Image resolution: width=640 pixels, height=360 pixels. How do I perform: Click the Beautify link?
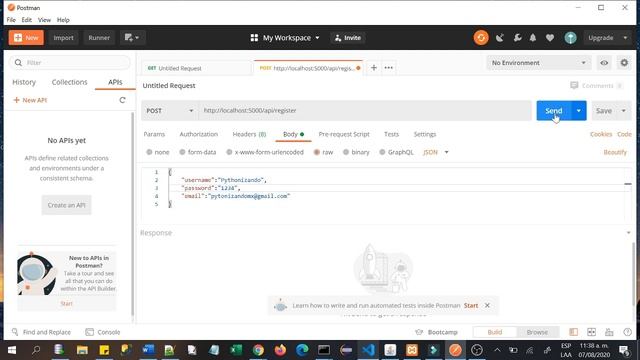pyautogui.click(x=615, y=152)
